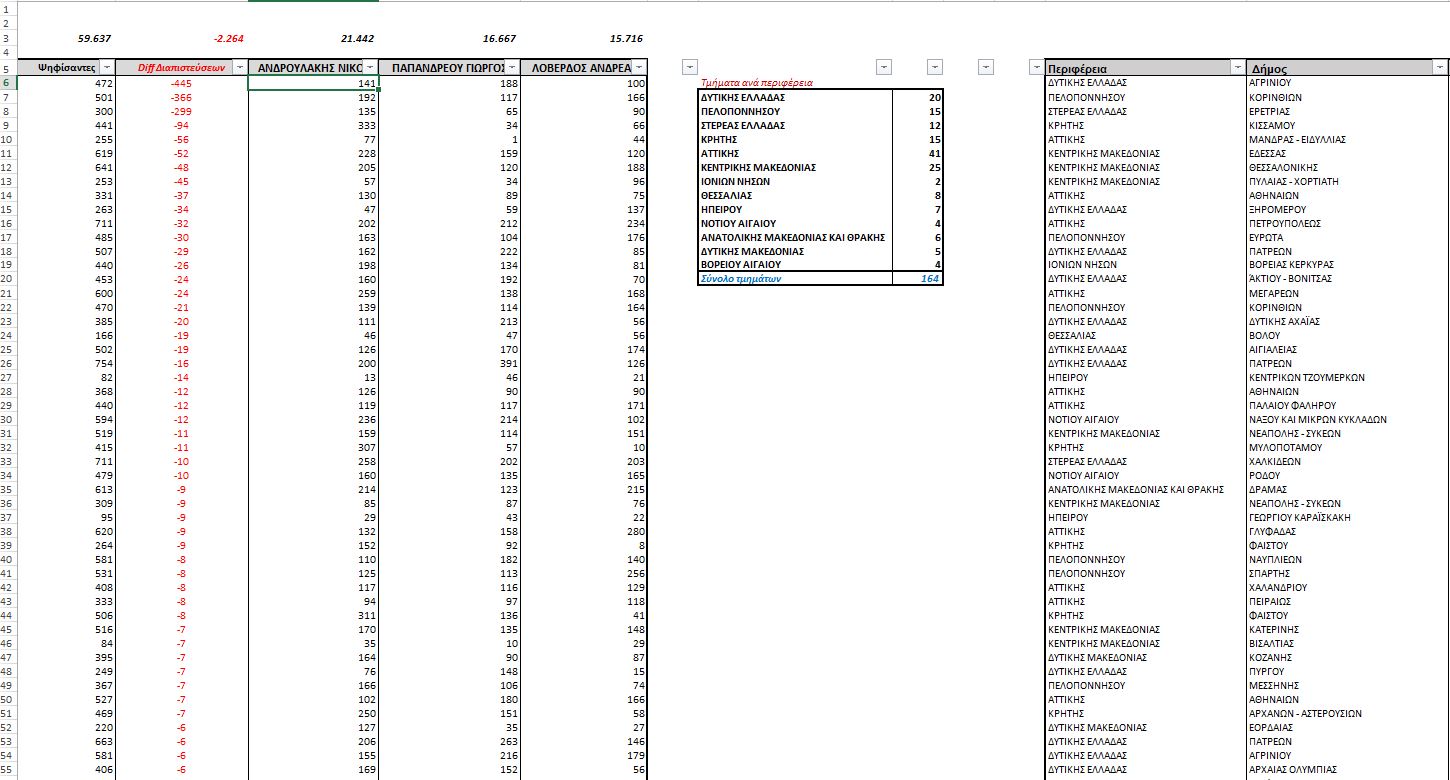Expand the ΛΟΒΕΡΔΟΣ column filter arrow

[639, 67]
